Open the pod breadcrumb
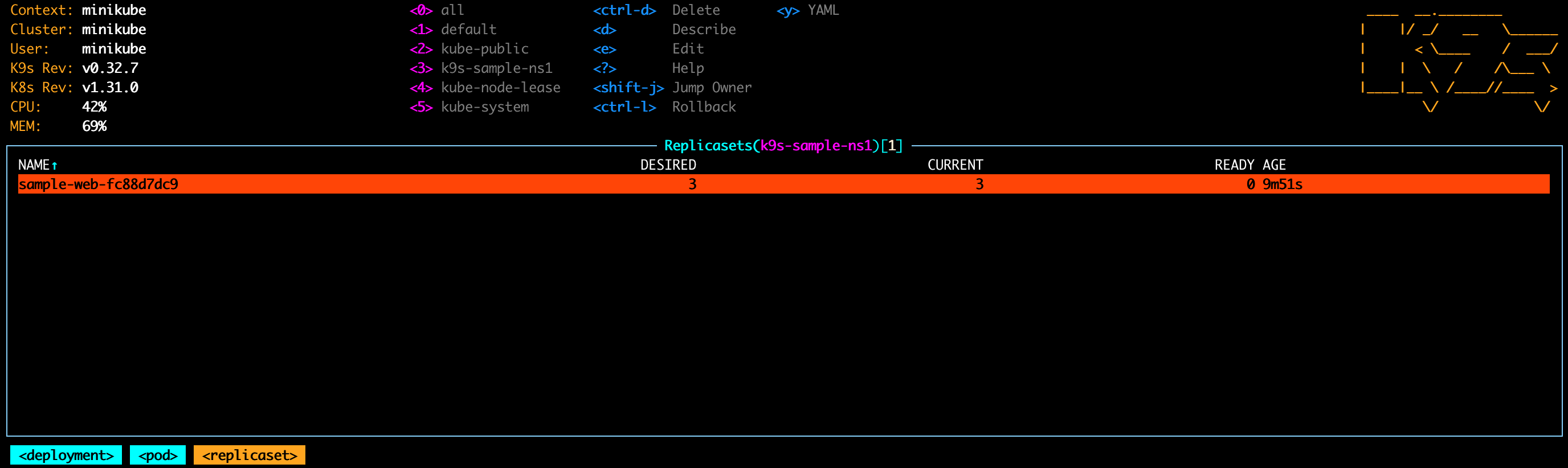The width and height of the screenshot is (1568, 468). point(158,454)
